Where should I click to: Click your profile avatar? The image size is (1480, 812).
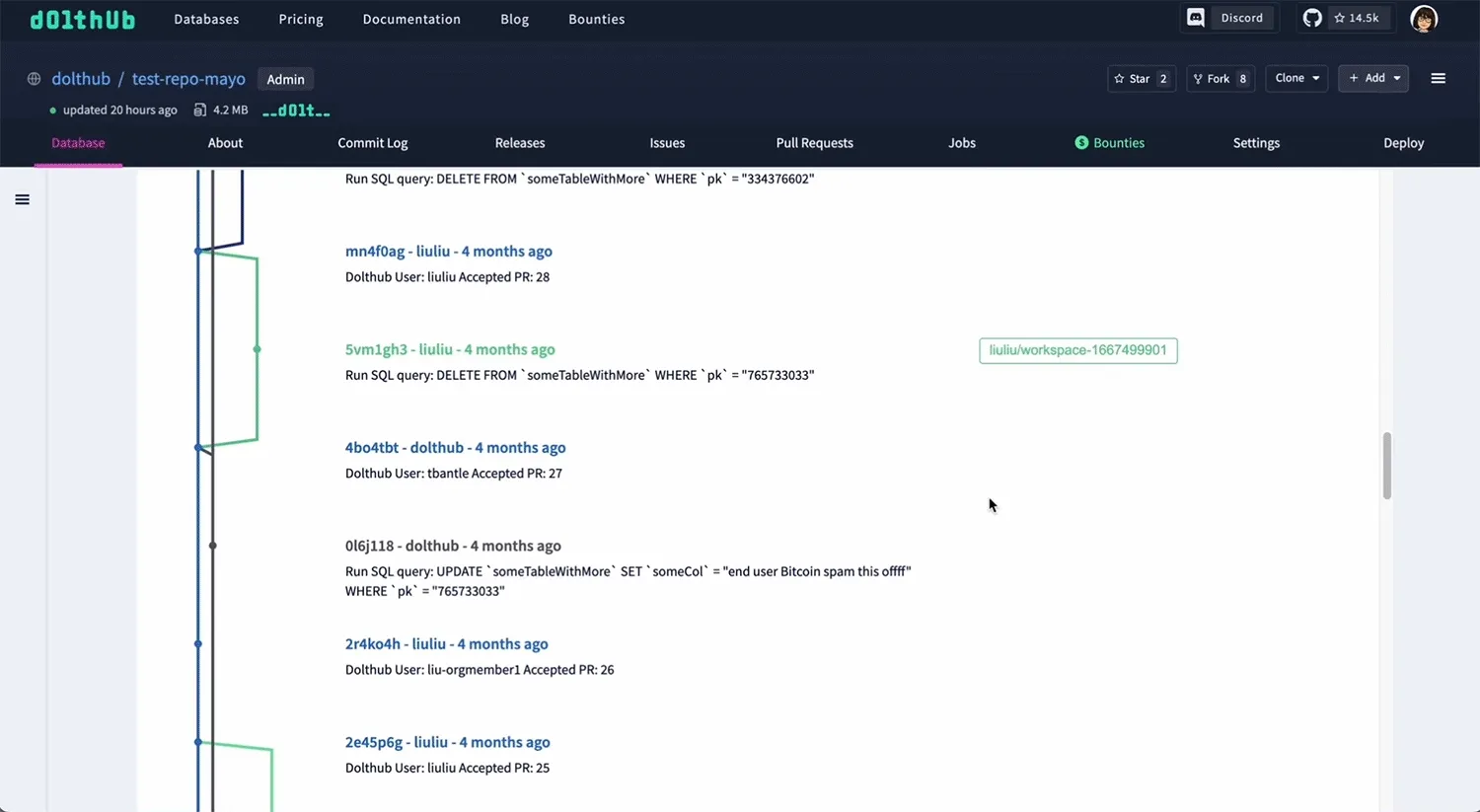[1424, 19]
